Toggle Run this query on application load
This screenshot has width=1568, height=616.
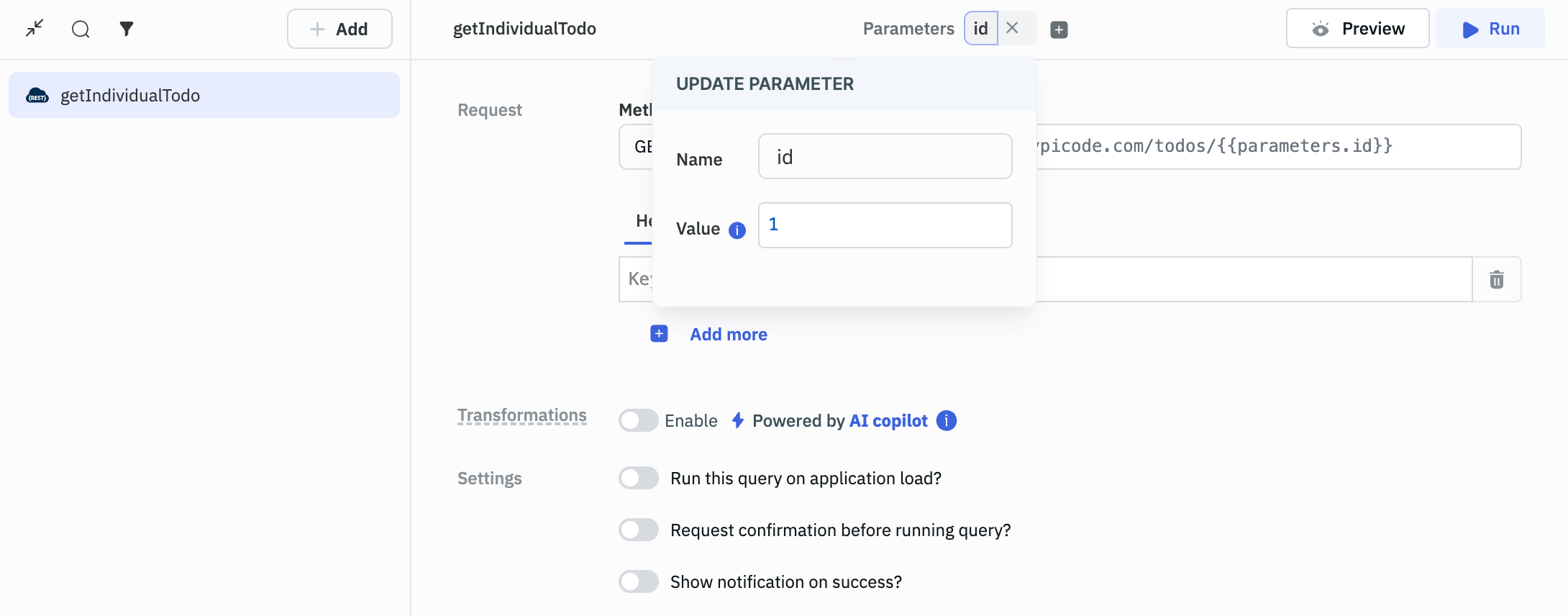[638, 478]
